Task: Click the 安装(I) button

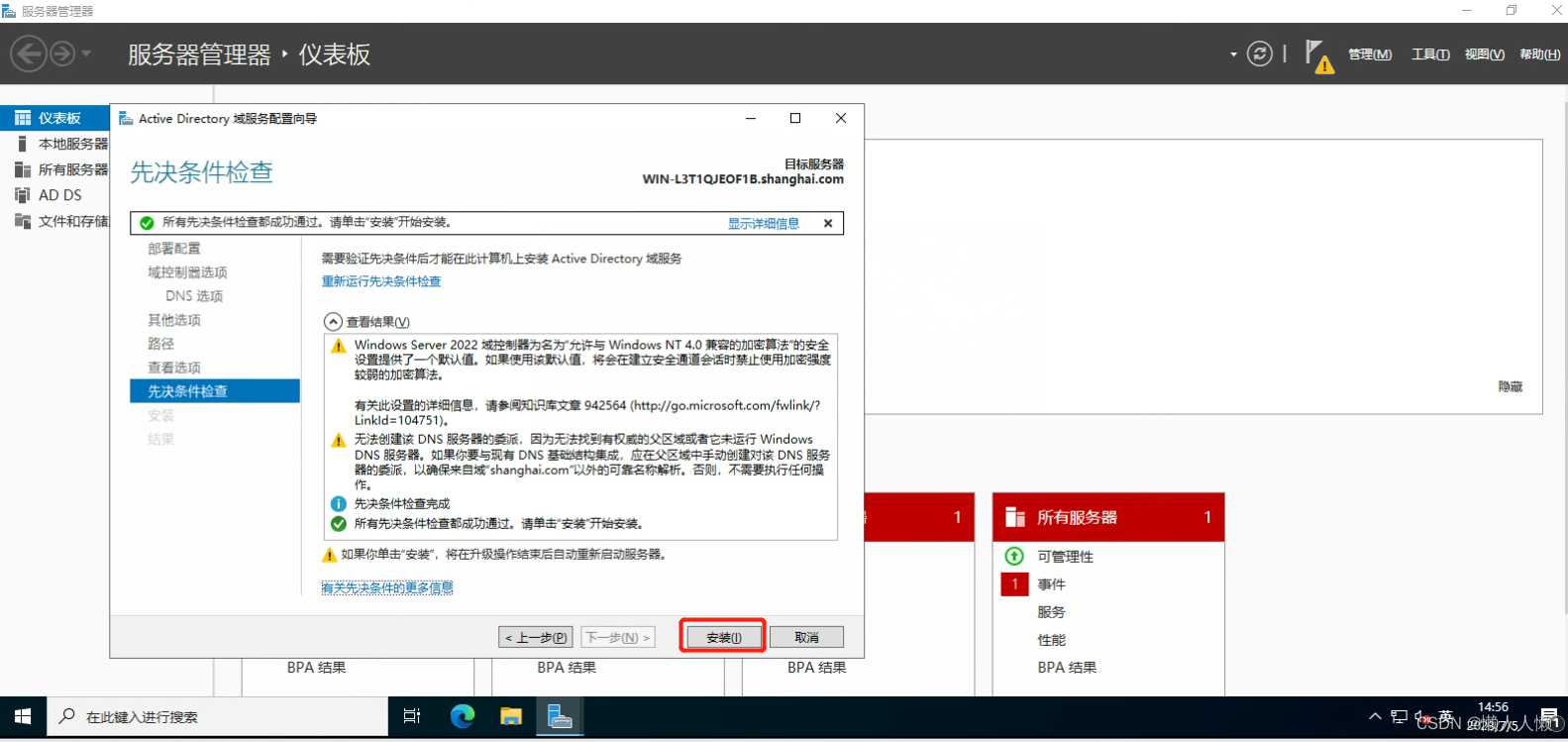Action: point(723,637)
